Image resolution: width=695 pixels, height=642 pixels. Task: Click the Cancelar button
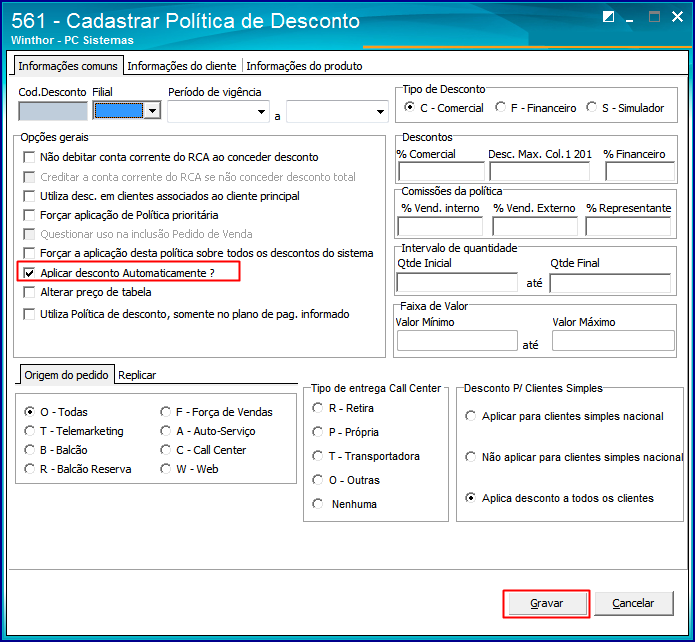click(x=633, y=603)
